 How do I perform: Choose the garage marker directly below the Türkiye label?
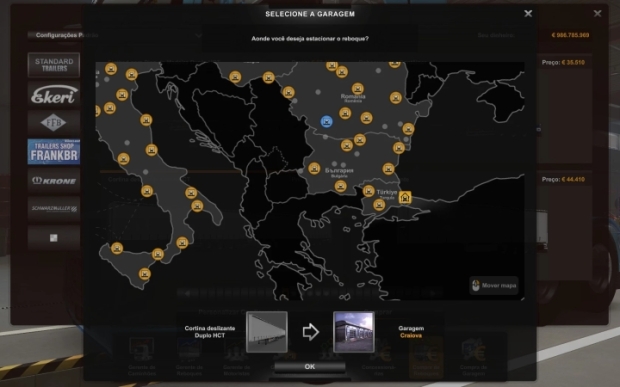tap(379, 205)
